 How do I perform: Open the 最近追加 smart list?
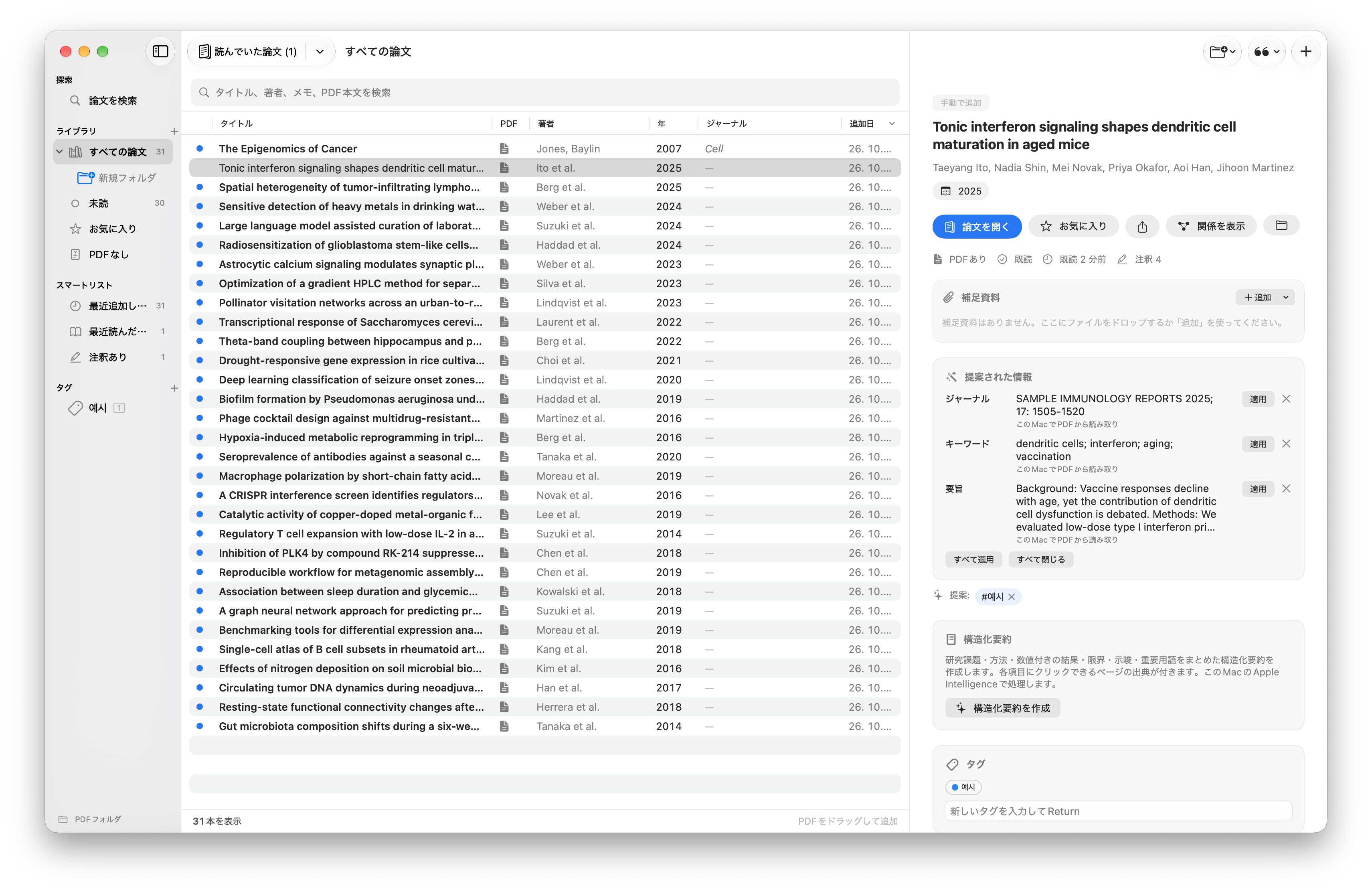(x=113, y=306)
